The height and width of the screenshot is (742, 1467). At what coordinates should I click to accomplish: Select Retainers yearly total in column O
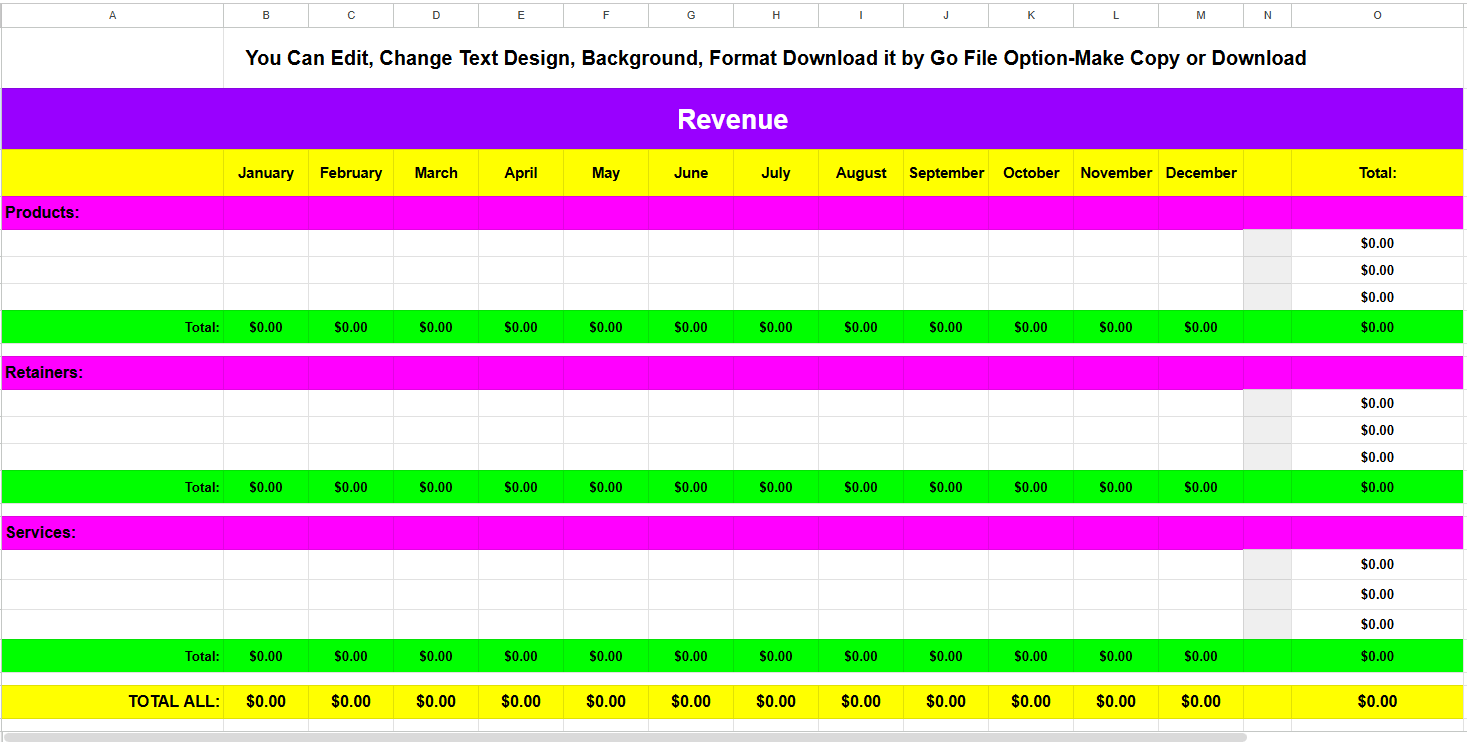[x=1377, y=487]
